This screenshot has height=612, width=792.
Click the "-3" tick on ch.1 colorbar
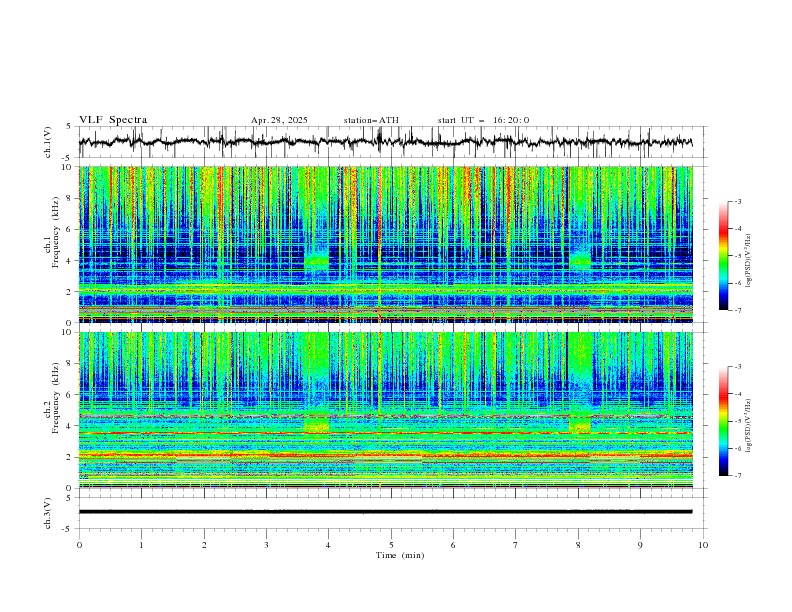[x=738, y=201]
